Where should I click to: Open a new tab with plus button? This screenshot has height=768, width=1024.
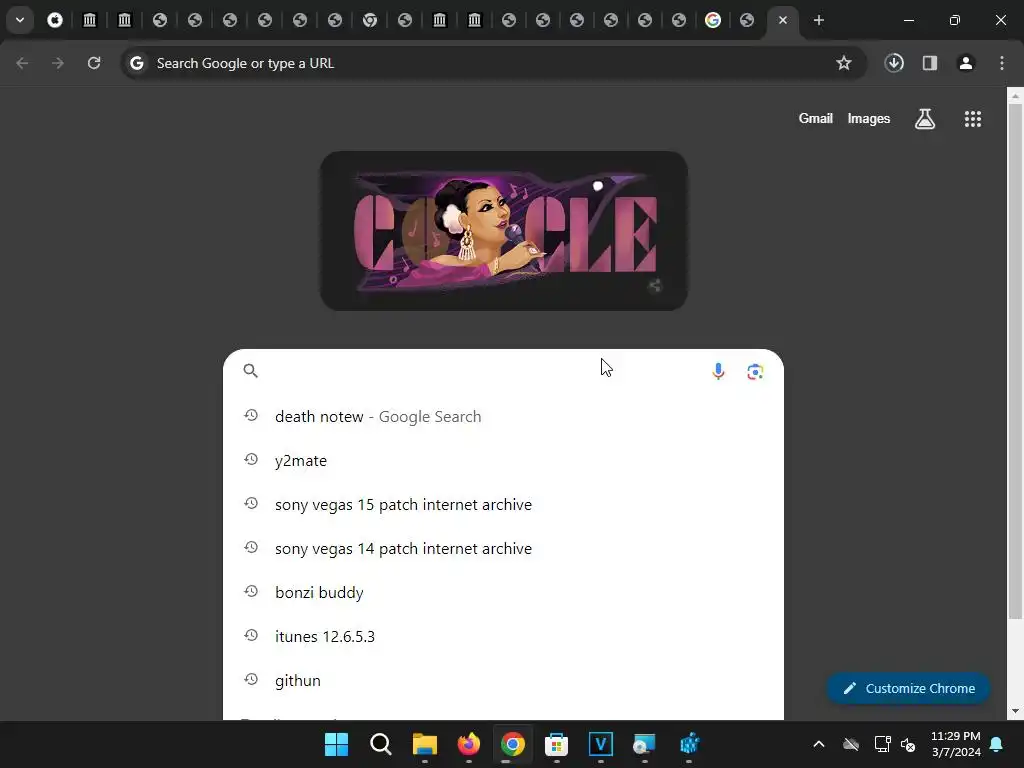tap(818, 20)
